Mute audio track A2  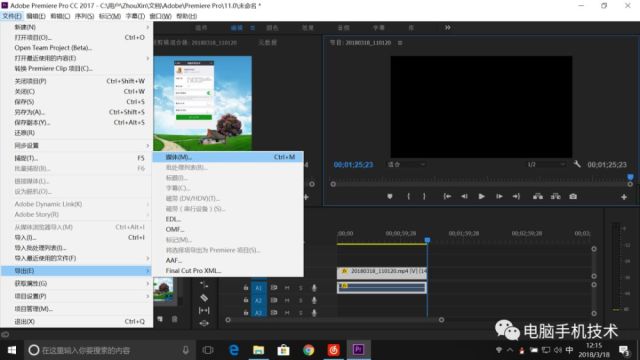point(287,300)
